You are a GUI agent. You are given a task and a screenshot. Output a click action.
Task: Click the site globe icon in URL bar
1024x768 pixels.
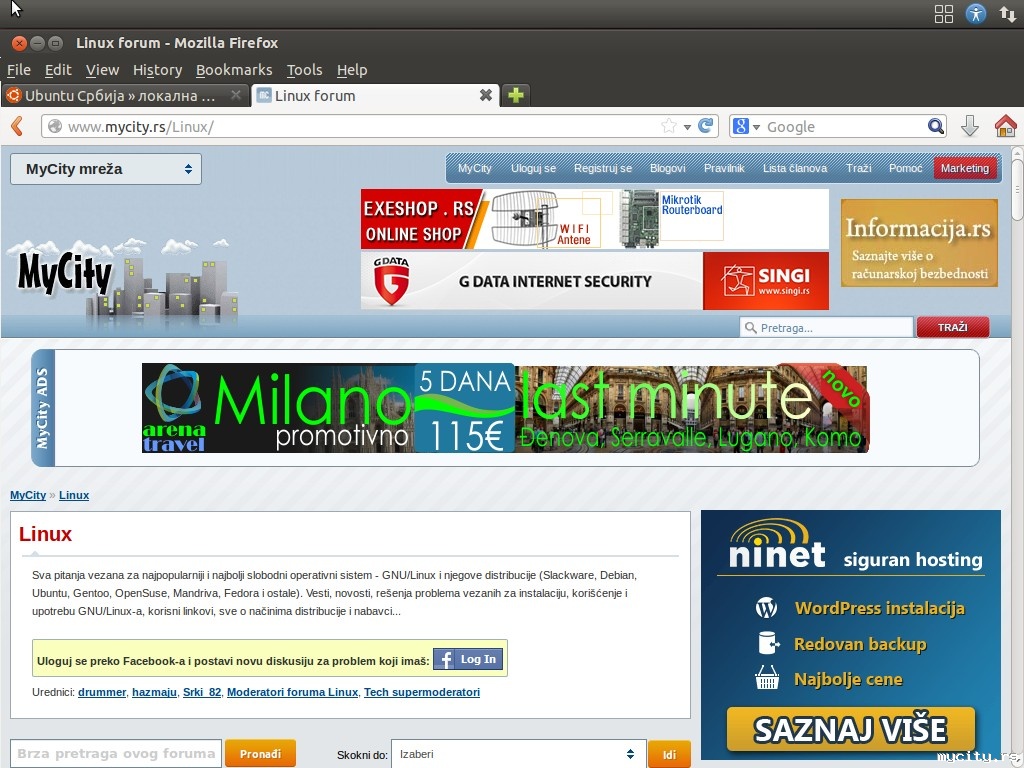[55, 126]
